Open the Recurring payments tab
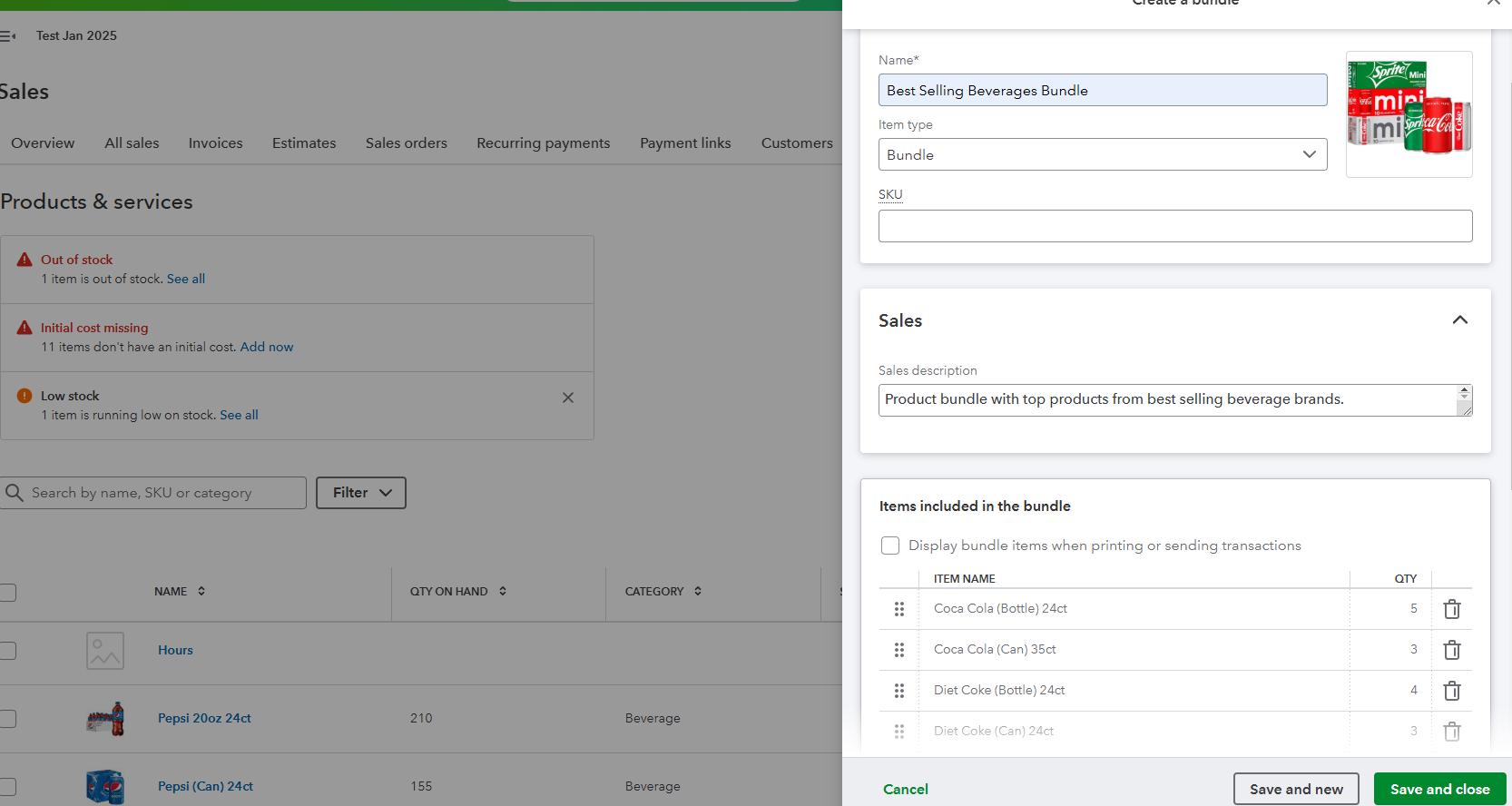 [x=544, y=143]
